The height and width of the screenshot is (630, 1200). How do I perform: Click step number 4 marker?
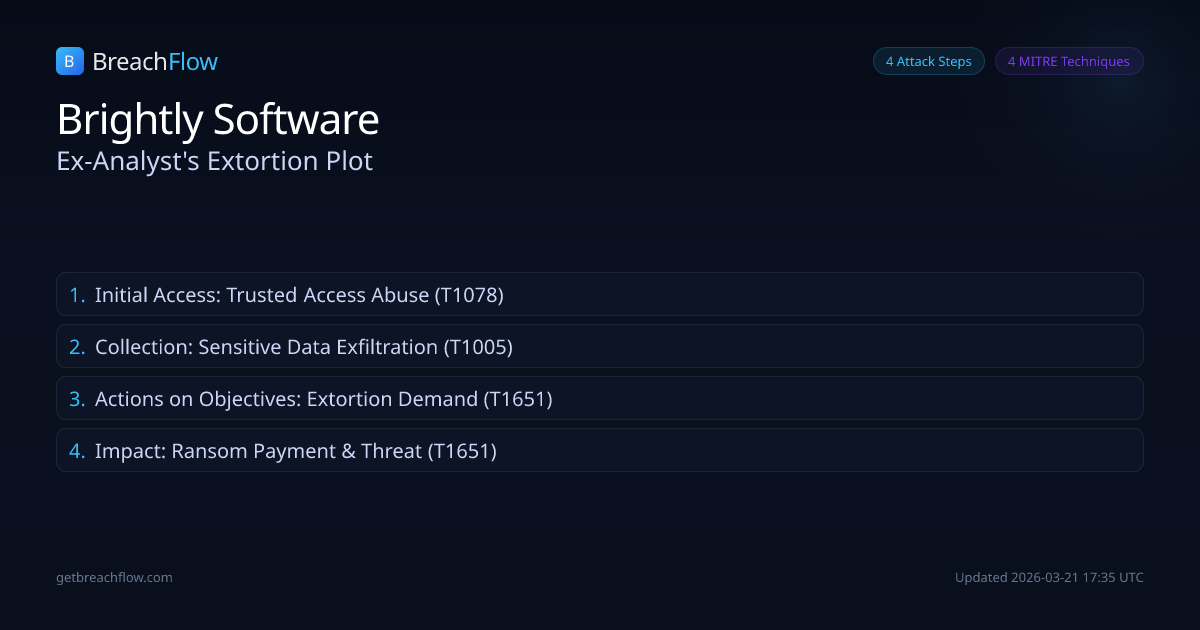(77, 451)
